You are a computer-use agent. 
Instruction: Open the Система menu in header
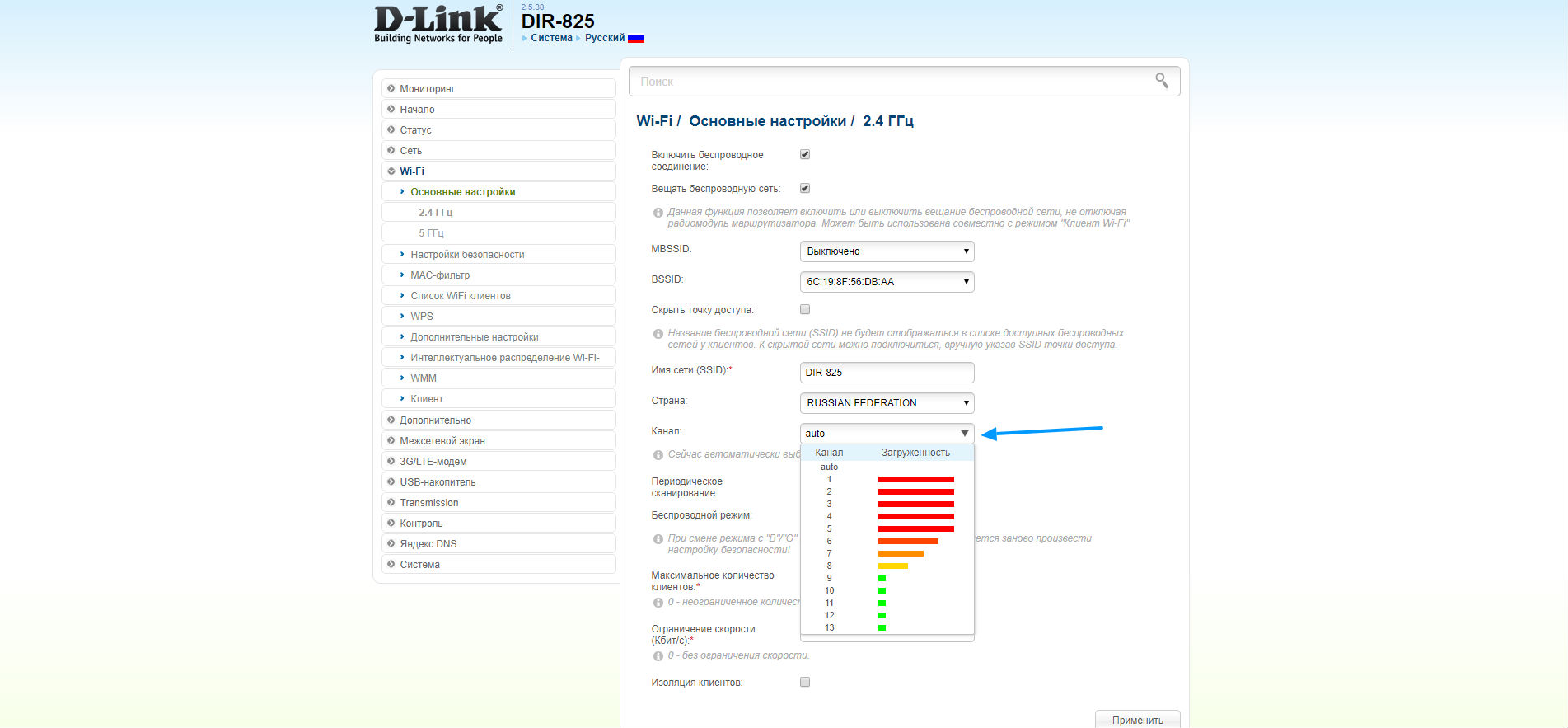551,38
